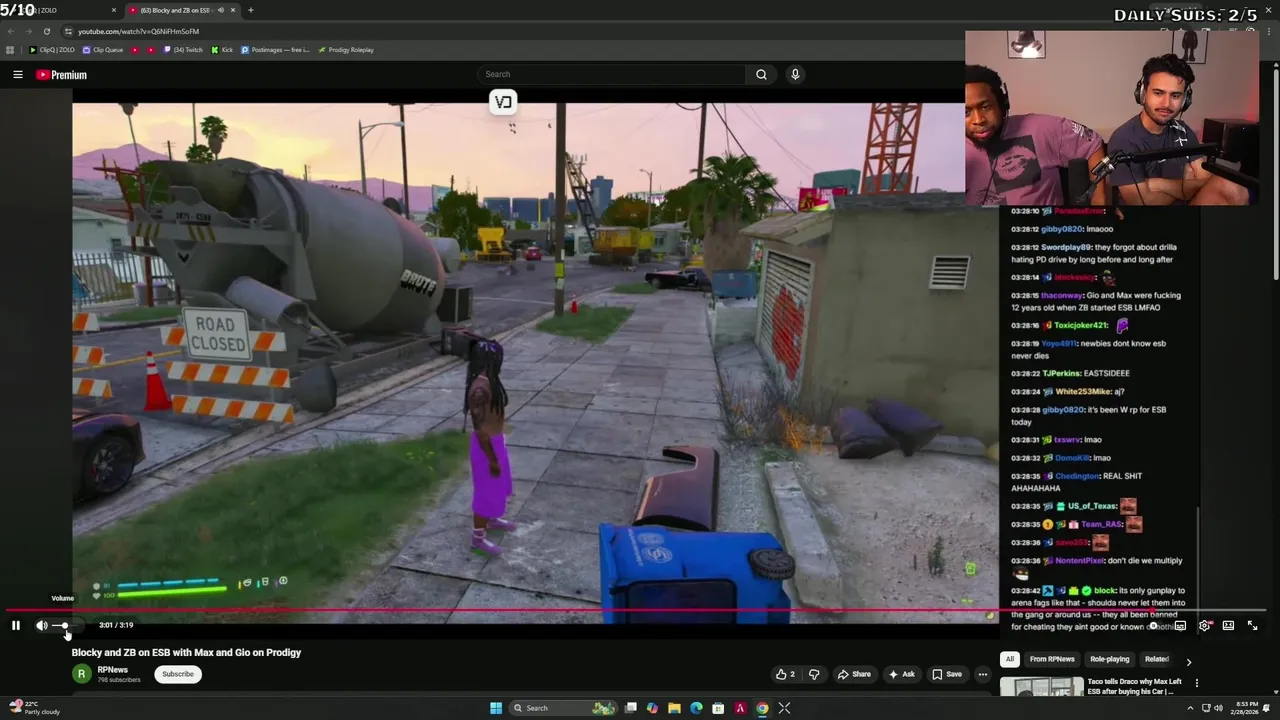Open the (34) Twitch bookmark

(x=183, y=50)
